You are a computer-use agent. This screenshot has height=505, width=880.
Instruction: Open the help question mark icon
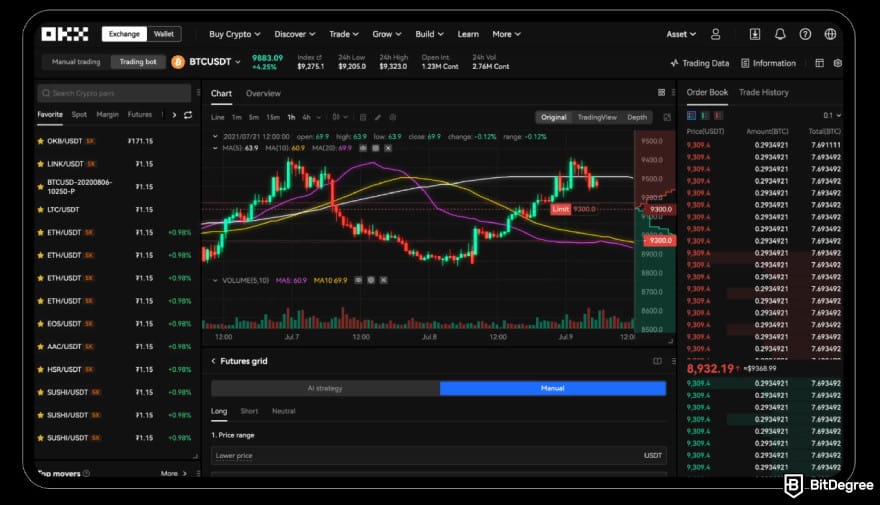point(805,34)
